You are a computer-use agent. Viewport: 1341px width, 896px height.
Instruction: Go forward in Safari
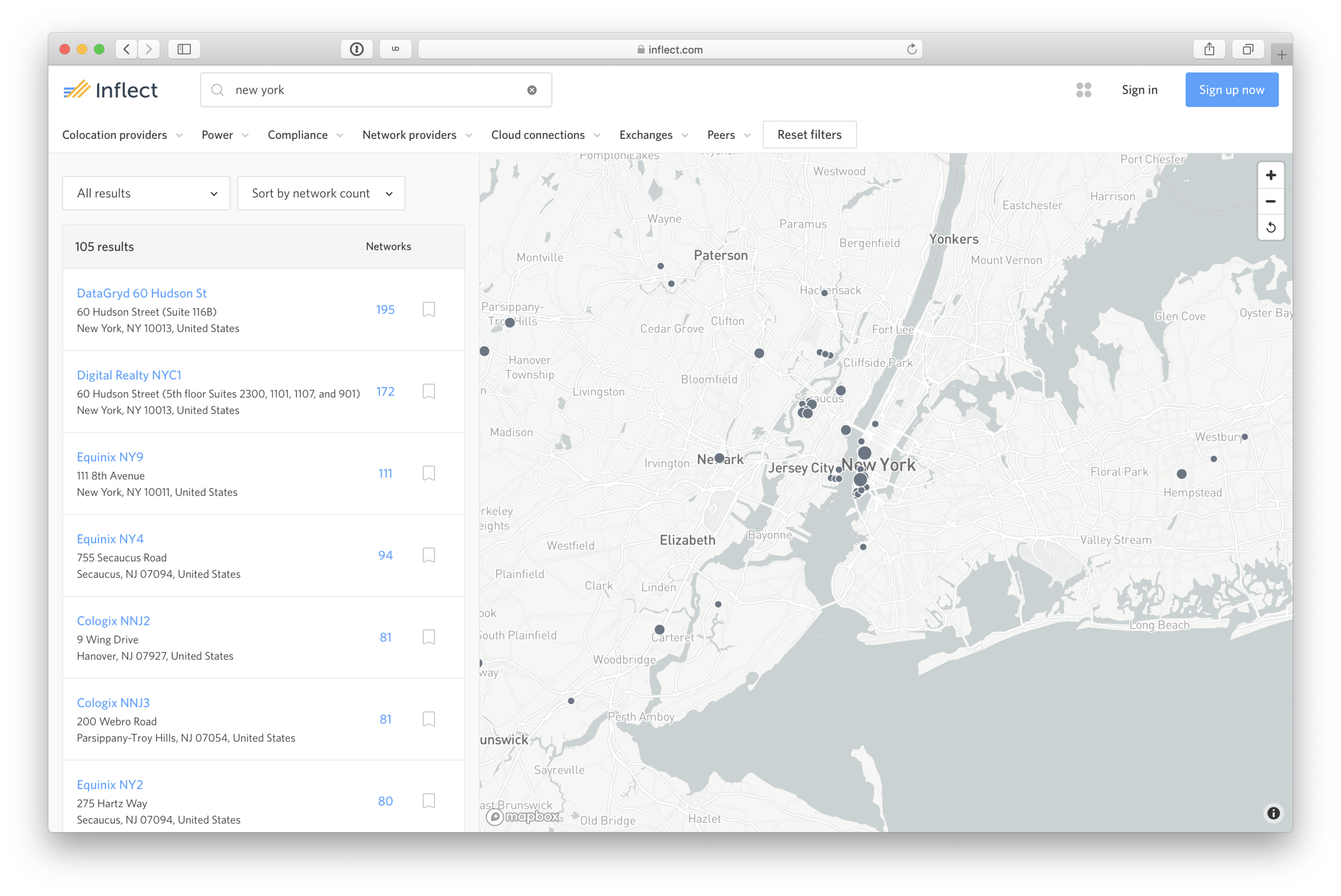coord(149,49)
